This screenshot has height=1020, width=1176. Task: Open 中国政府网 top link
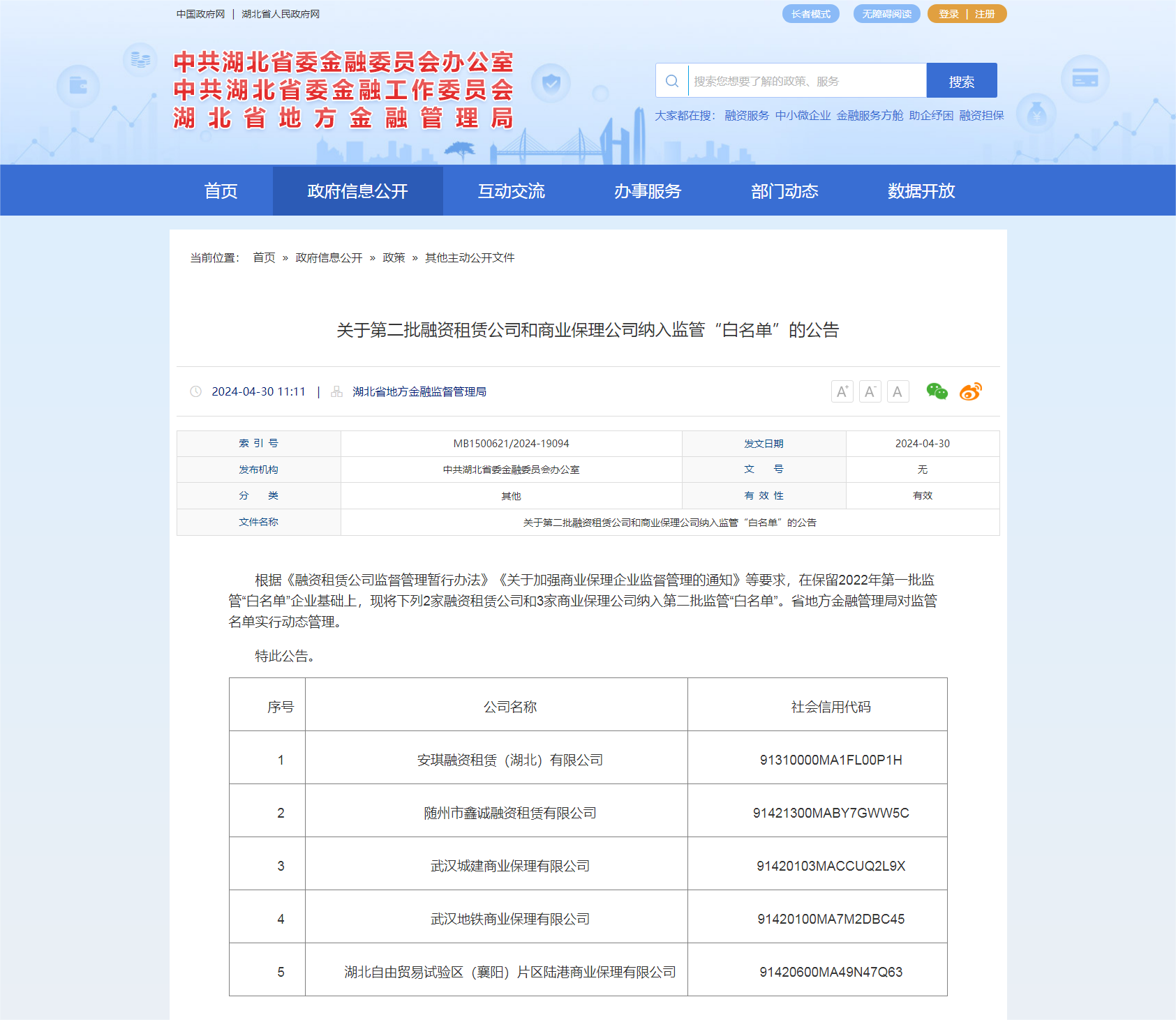click(x=200, y=14)
